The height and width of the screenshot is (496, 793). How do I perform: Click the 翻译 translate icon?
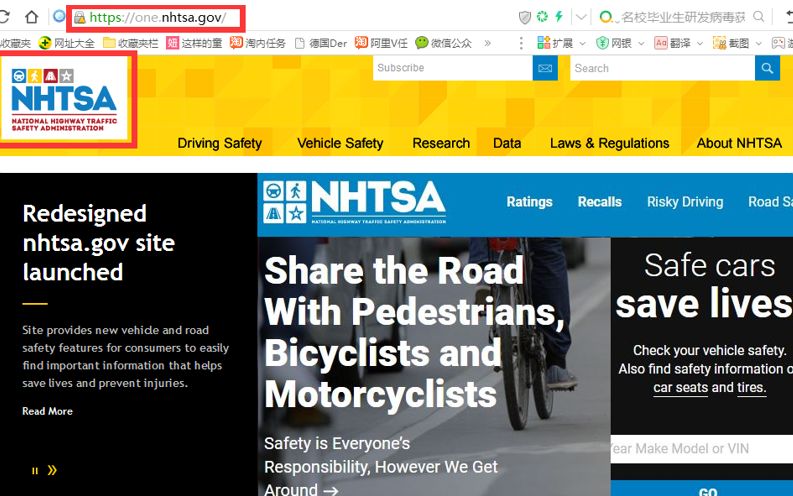pyautogui.click(x=660, y=43)
